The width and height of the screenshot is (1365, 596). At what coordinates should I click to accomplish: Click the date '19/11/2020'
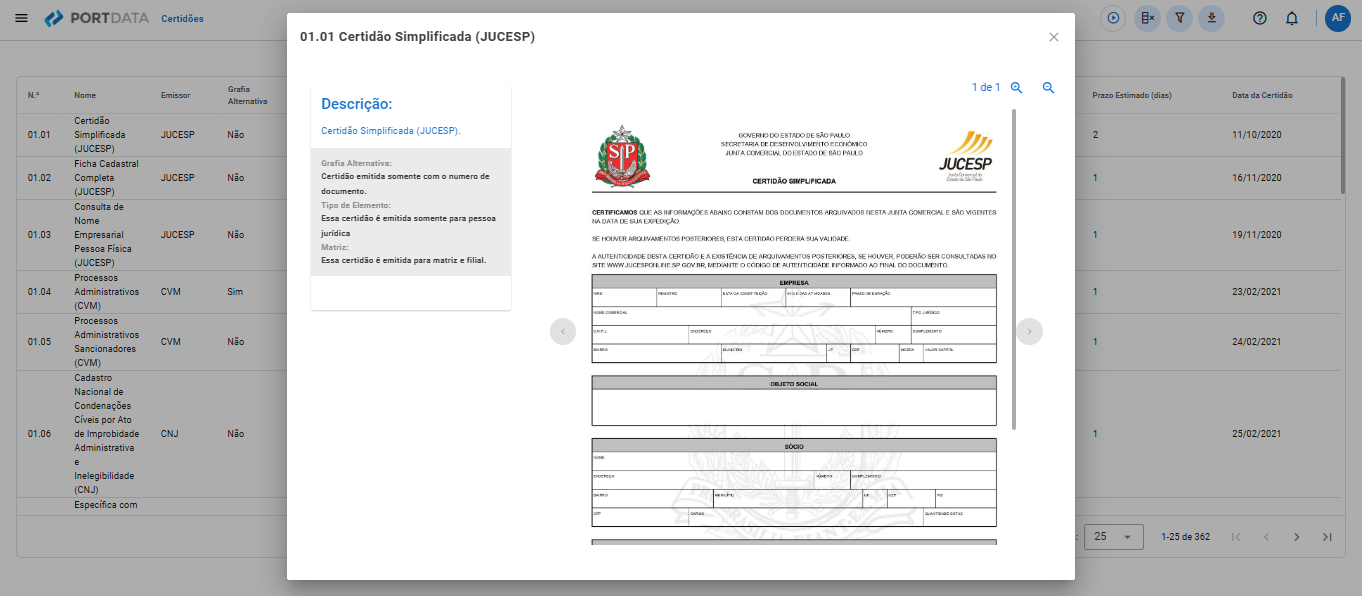(x=1257, y=235)
